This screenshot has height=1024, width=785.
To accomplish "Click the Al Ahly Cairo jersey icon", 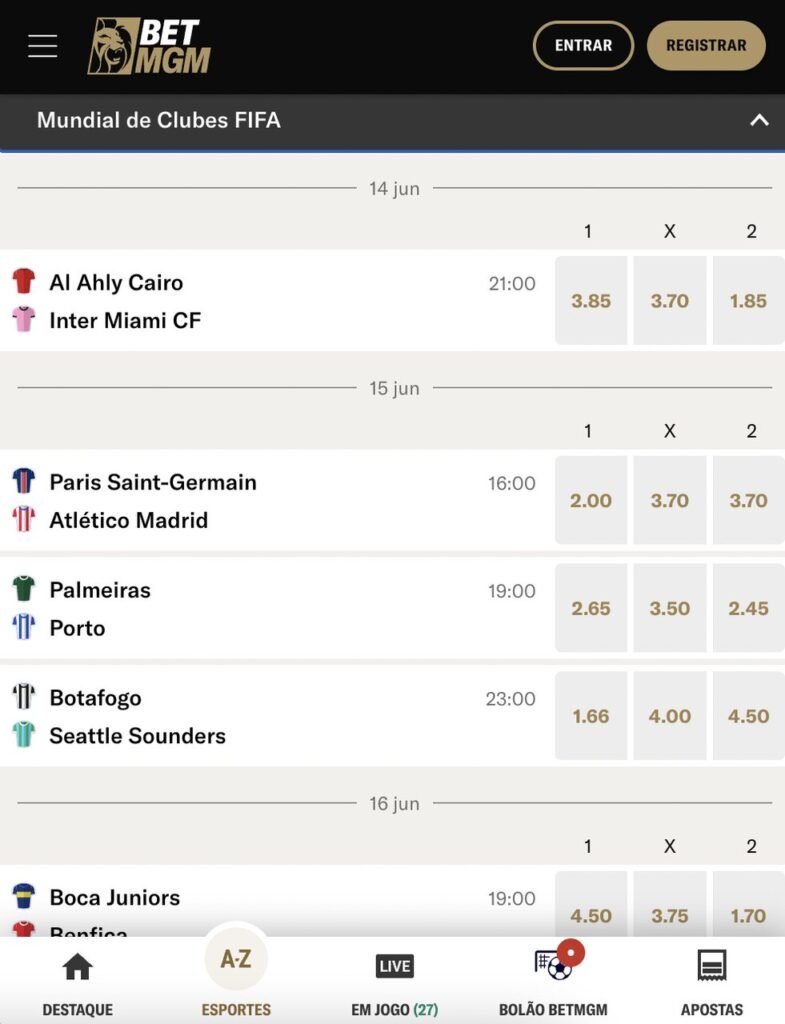I will [24, 281].
